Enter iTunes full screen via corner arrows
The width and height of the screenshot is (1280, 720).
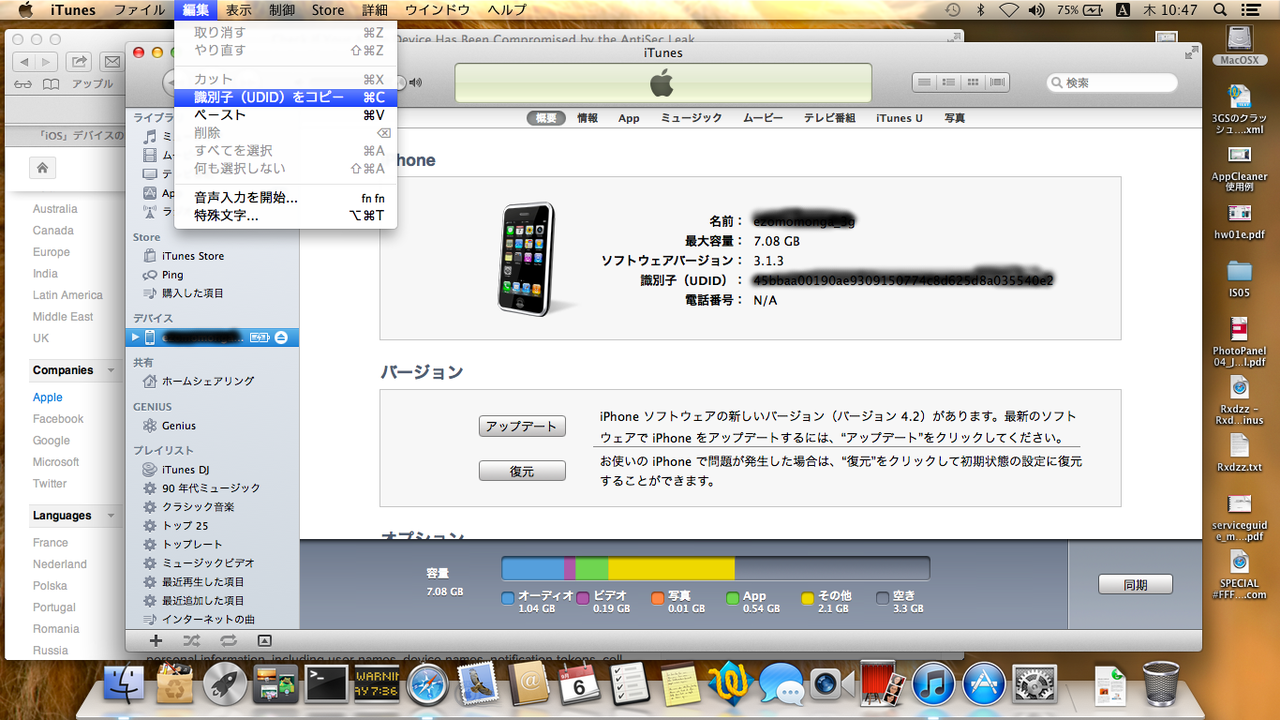click(x=1190, y=52)
